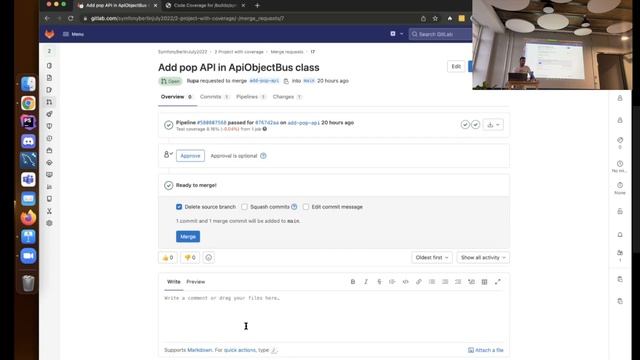
Task: Click the thumbs up reaction
Action: 168,258
